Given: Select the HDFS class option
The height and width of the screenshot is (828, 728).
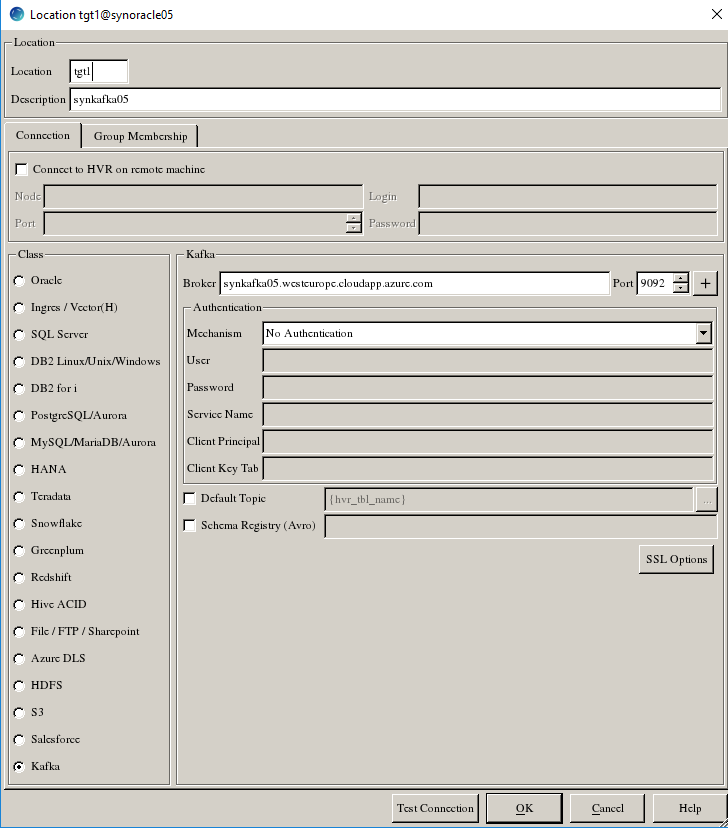Looking at the screenshot, I should point(19,685).
